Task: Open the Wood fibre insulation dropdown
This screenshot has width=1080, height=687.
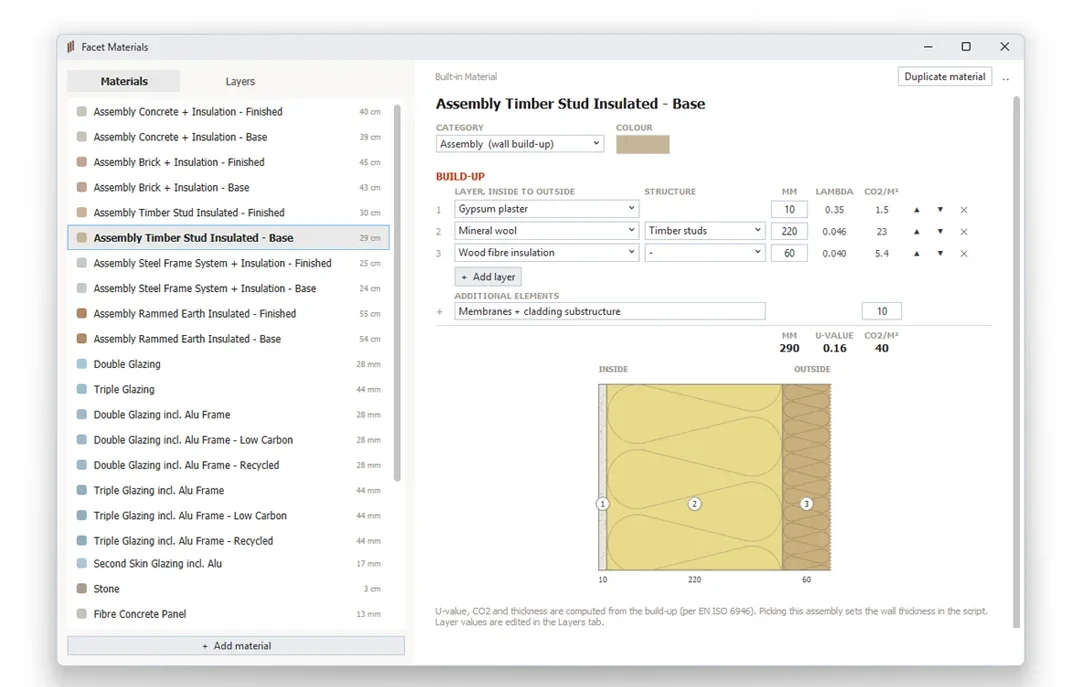Action: pos(546,253)
